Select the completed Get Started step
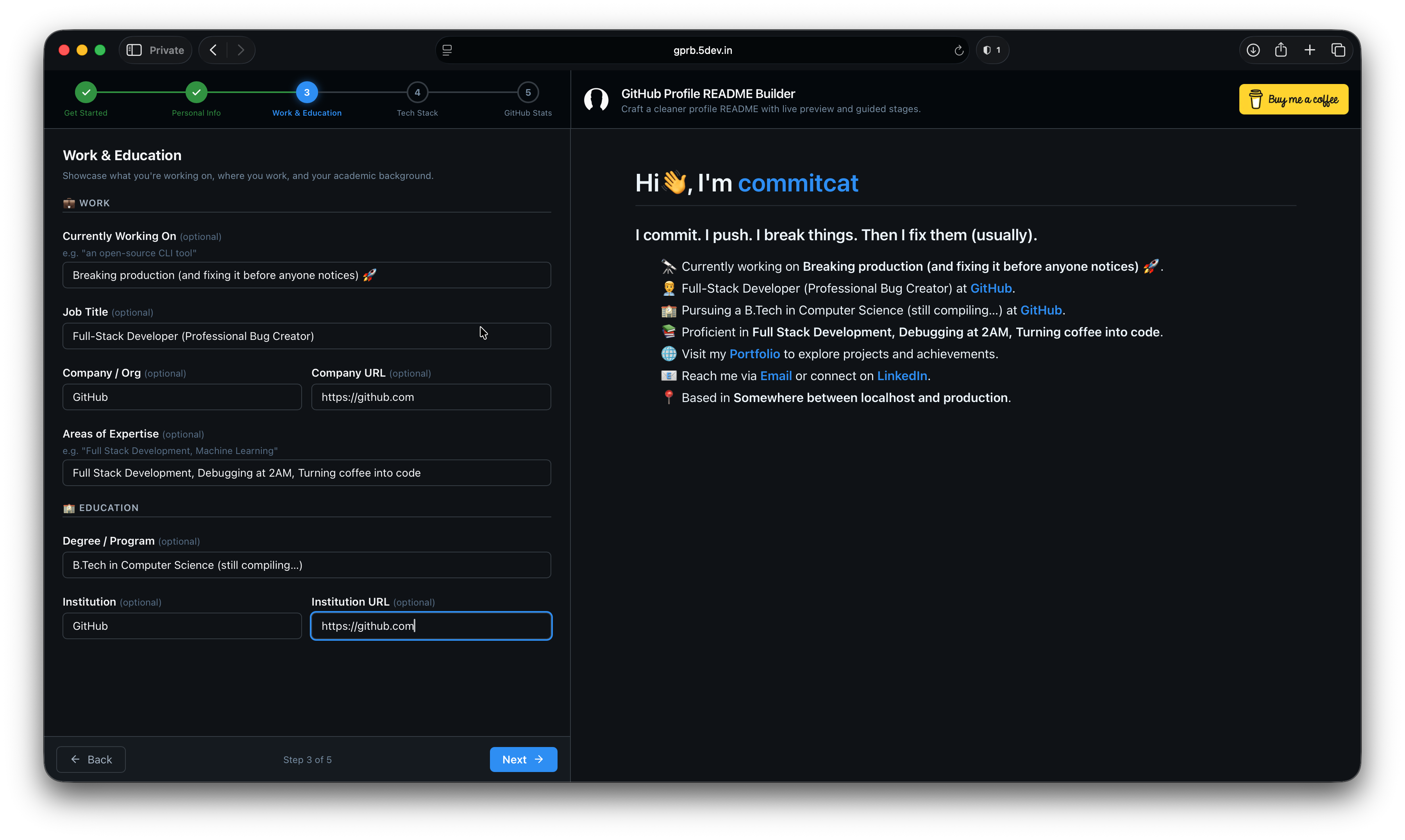The height and width of the screenshot is (840, 1405). (x=86, y=92)
